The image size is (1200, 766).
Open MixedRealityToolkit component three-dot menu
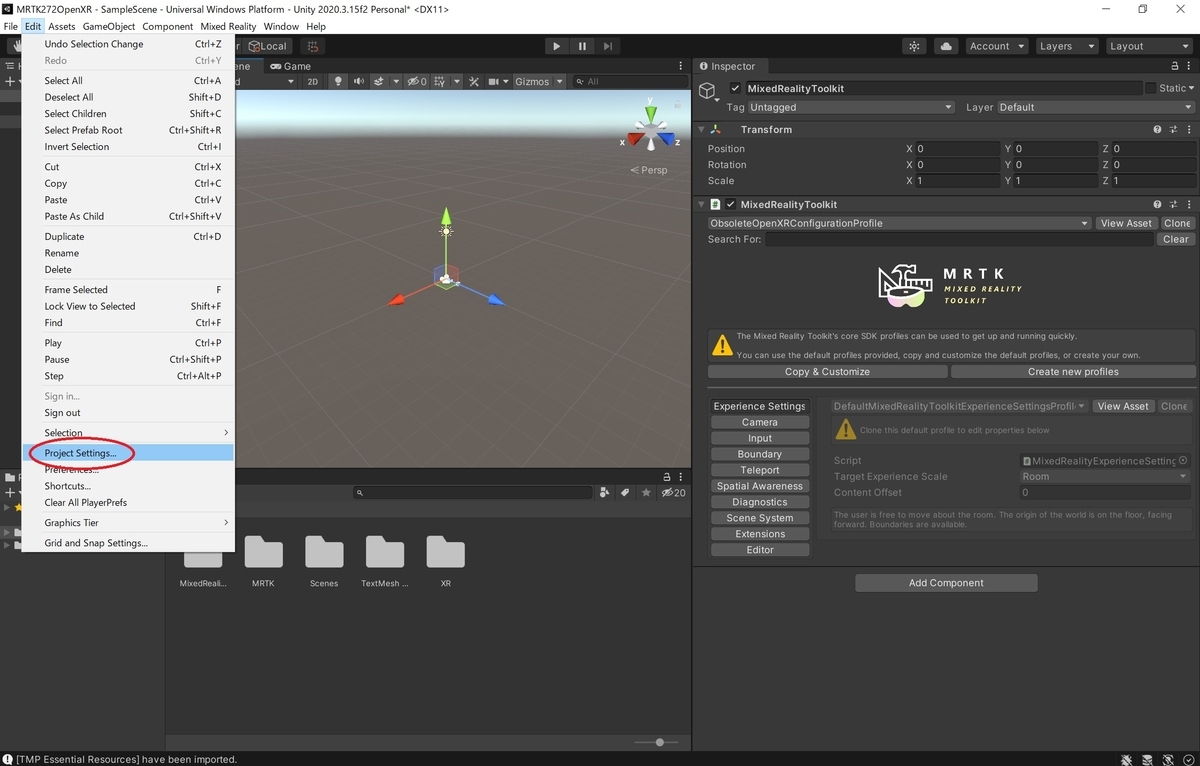1187,205
